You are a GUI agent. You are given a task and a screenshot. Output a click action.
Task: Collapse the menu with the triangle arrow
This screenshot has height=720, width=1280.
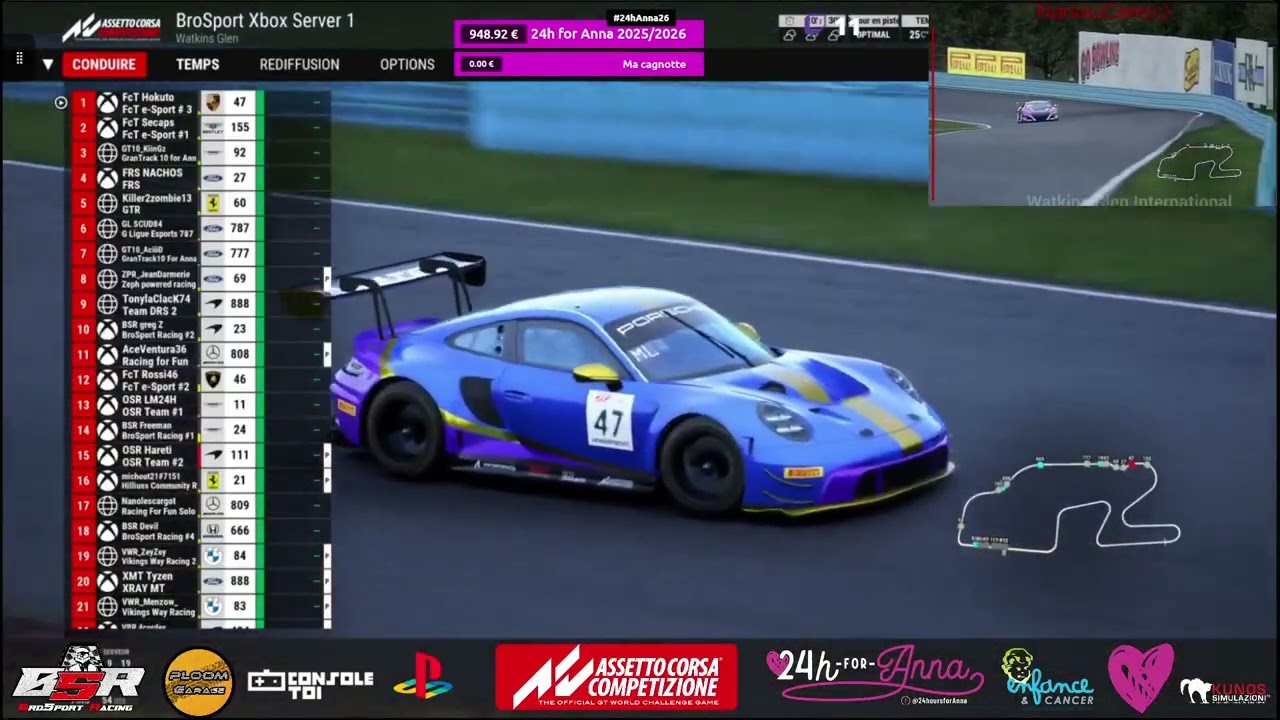[x=47, y=64]
